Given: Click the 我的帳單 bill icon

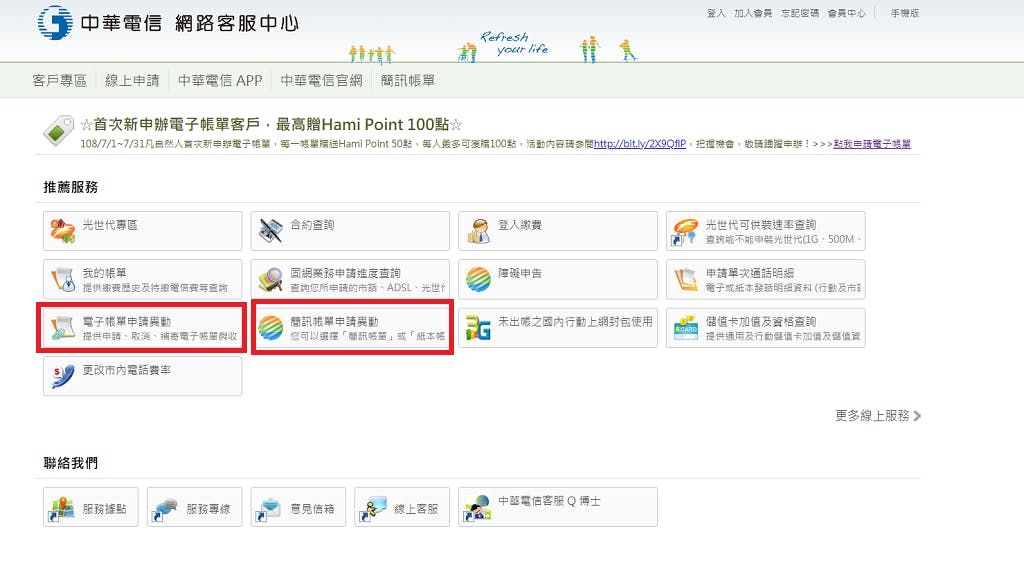Looking at the screenshot, I should point(63,279).
